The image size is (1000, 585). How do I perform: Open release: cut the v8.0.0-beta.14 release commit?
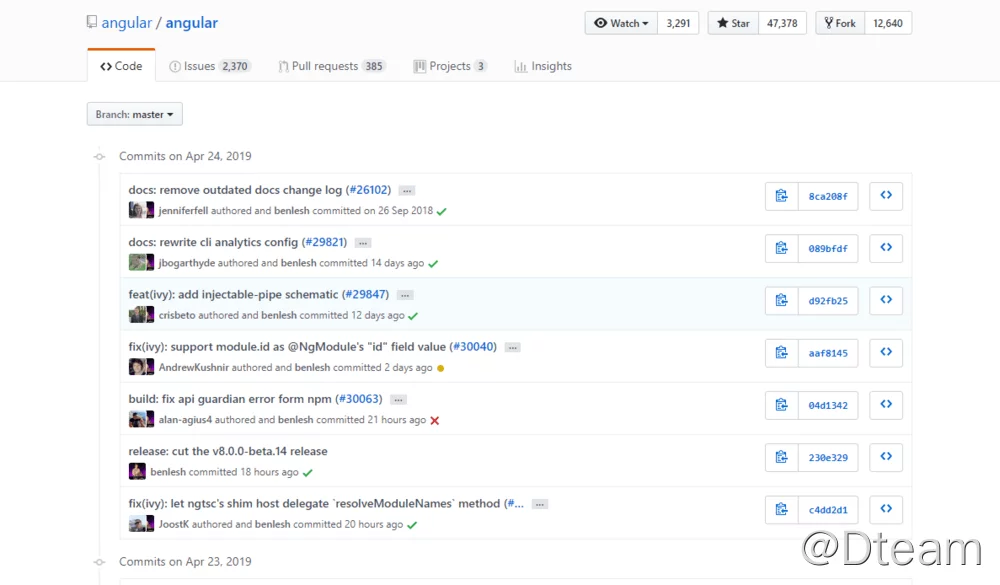click(x=228, y=451)
